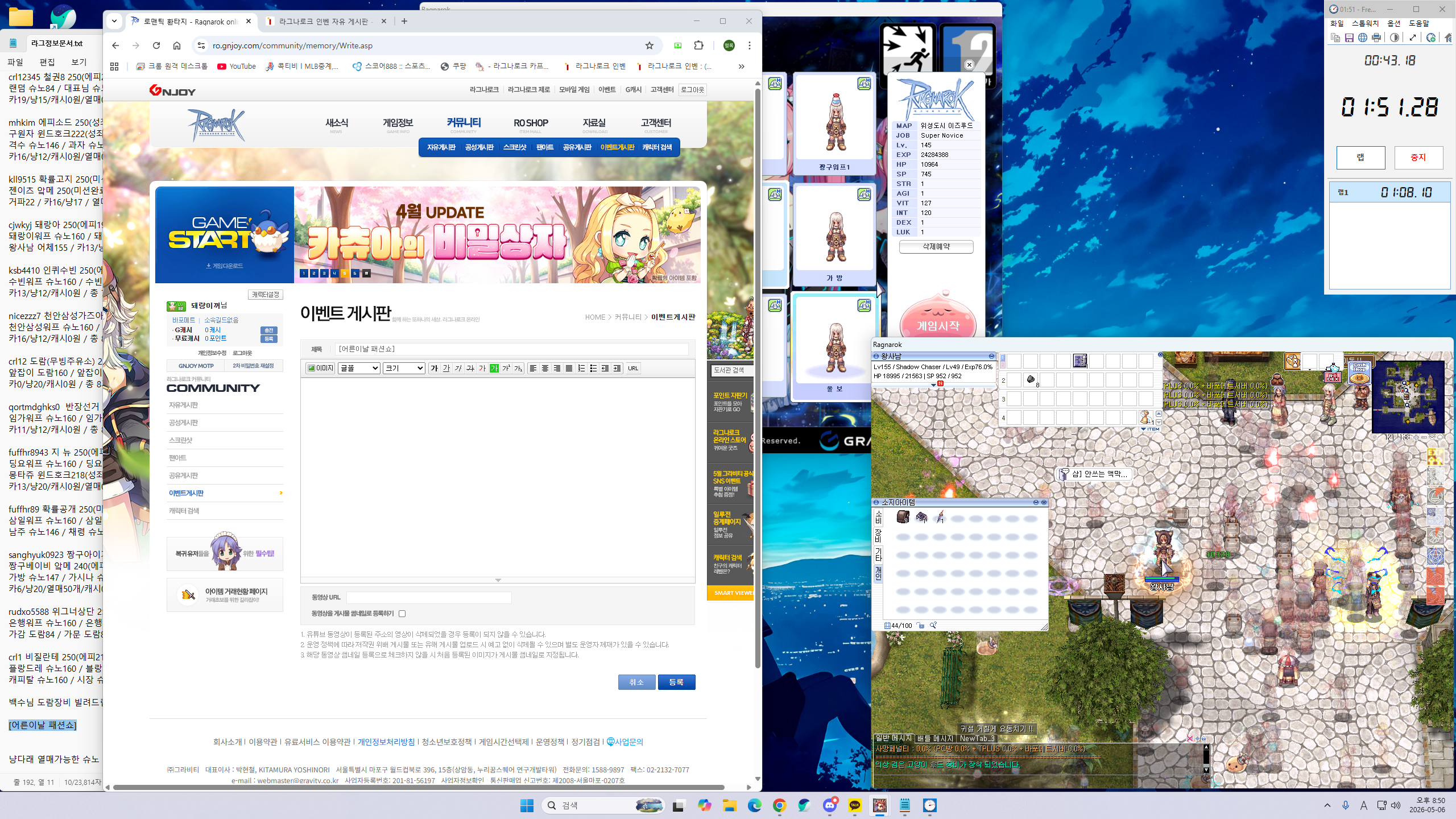Open the green text highlight color picker
The height and width of the screenshot is (819, 1456).
tap(494, 369)
